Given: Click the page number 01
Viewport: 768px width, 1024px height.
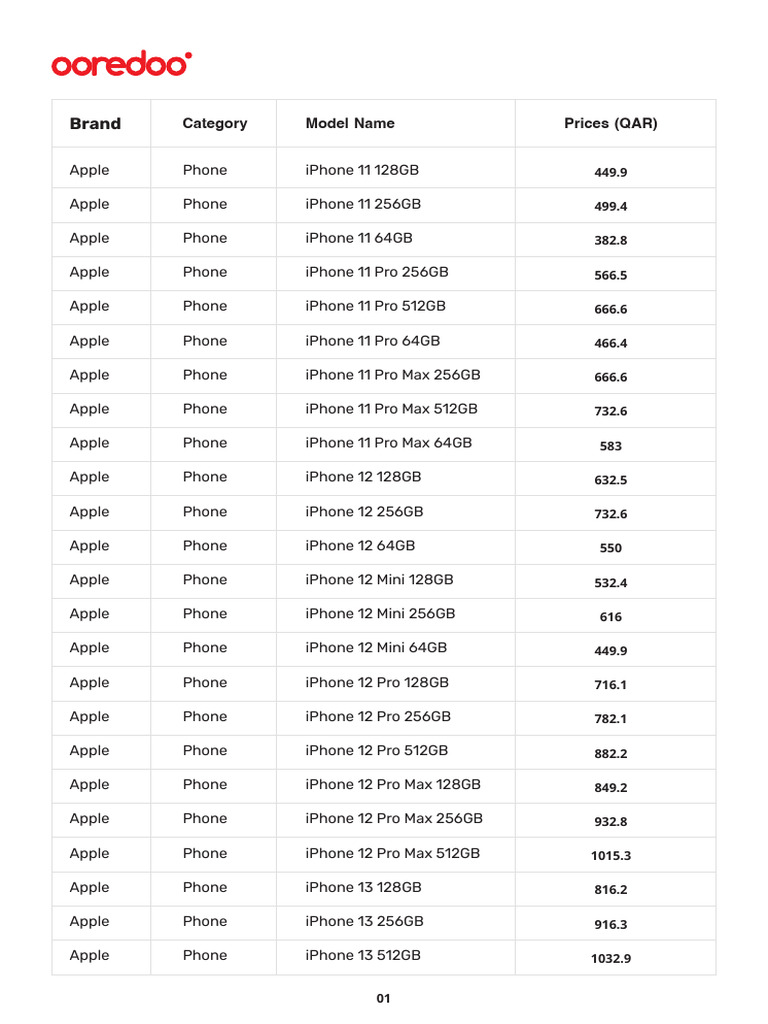Looking at the screenshot, I should (x=384, y=999).
